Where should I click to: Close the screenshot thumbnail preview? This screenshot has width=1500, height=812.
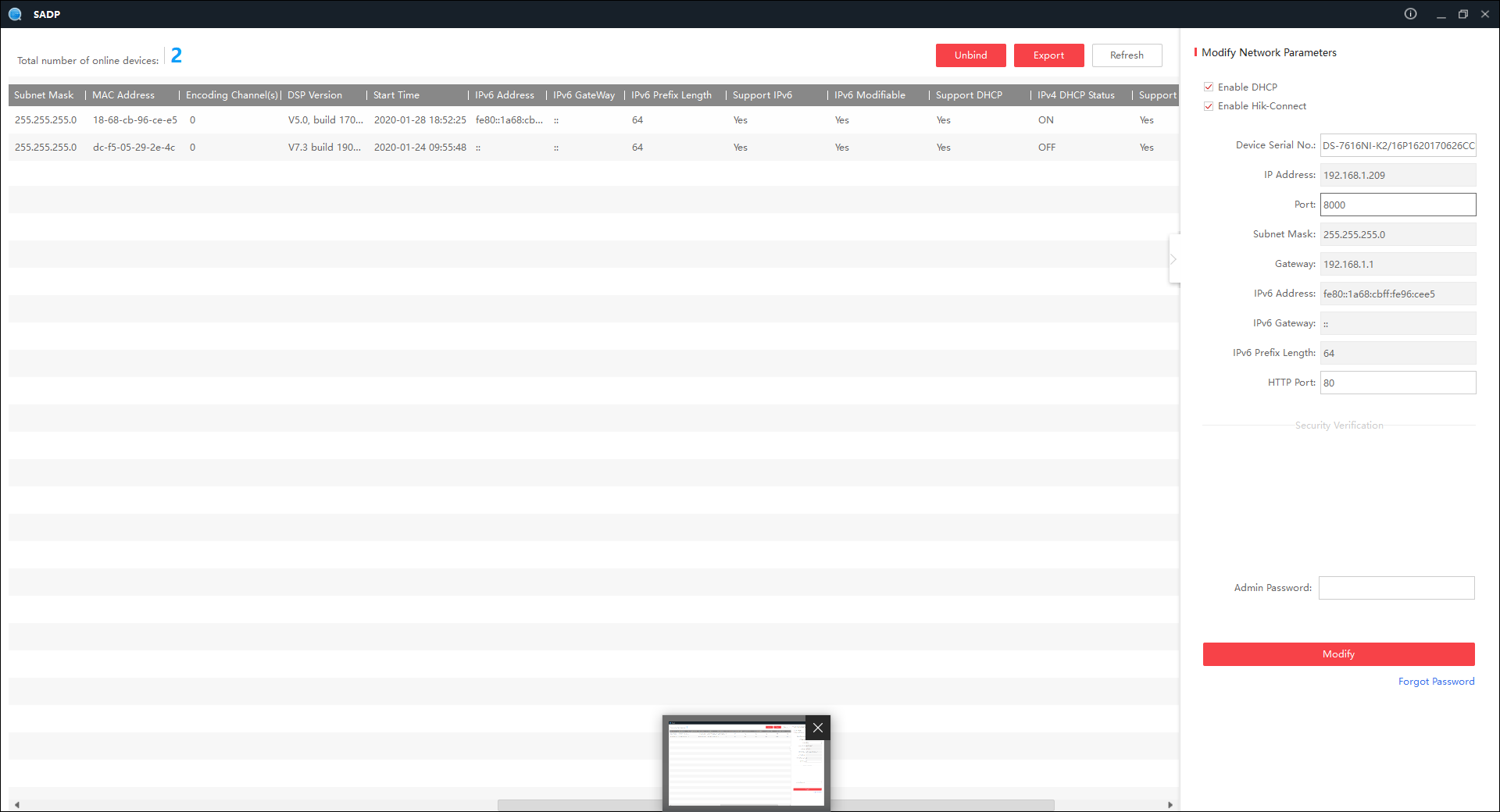coord(817,728)
